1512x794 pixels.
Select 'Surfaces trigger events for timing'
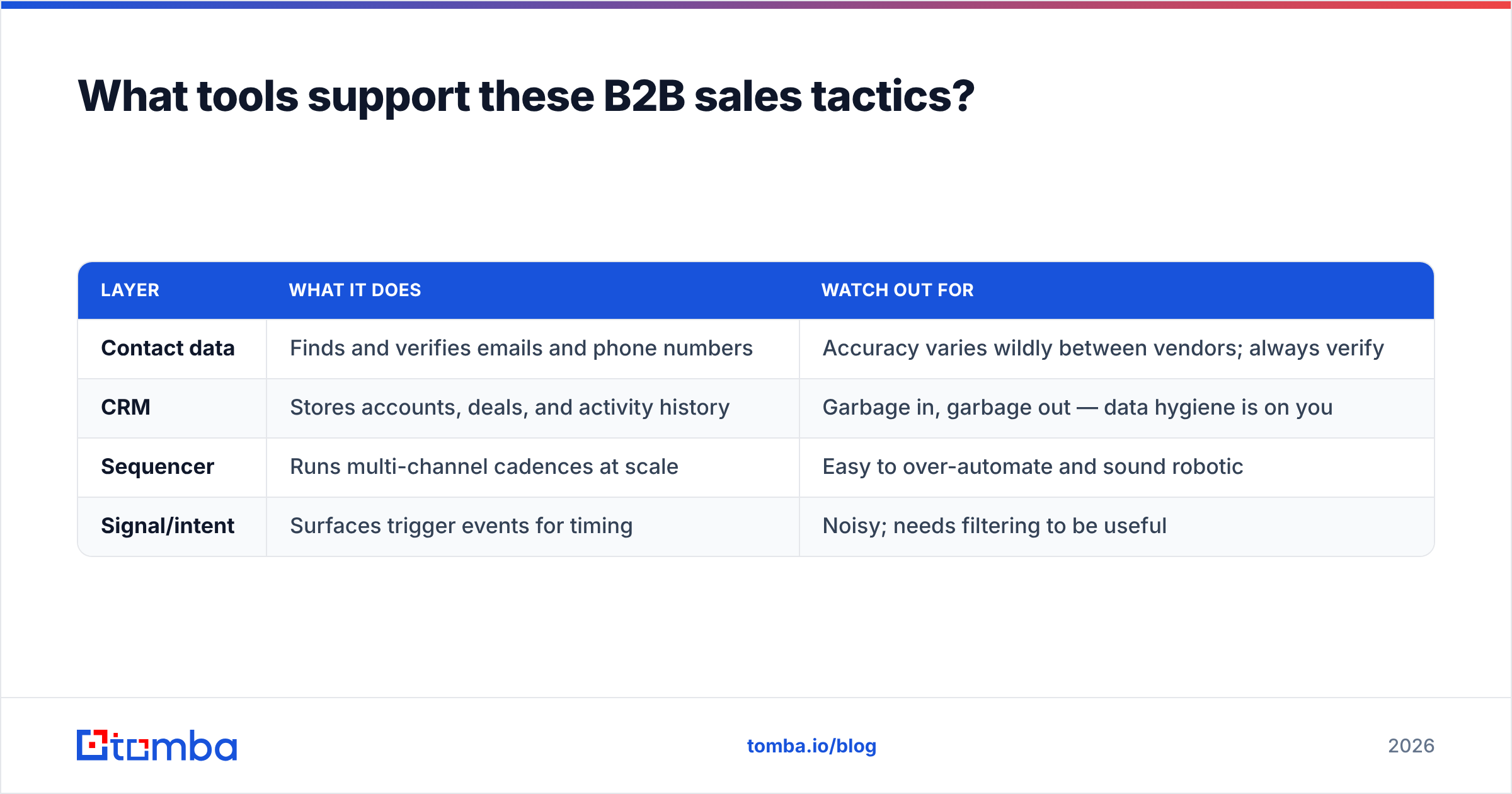(x=461, y=526)
